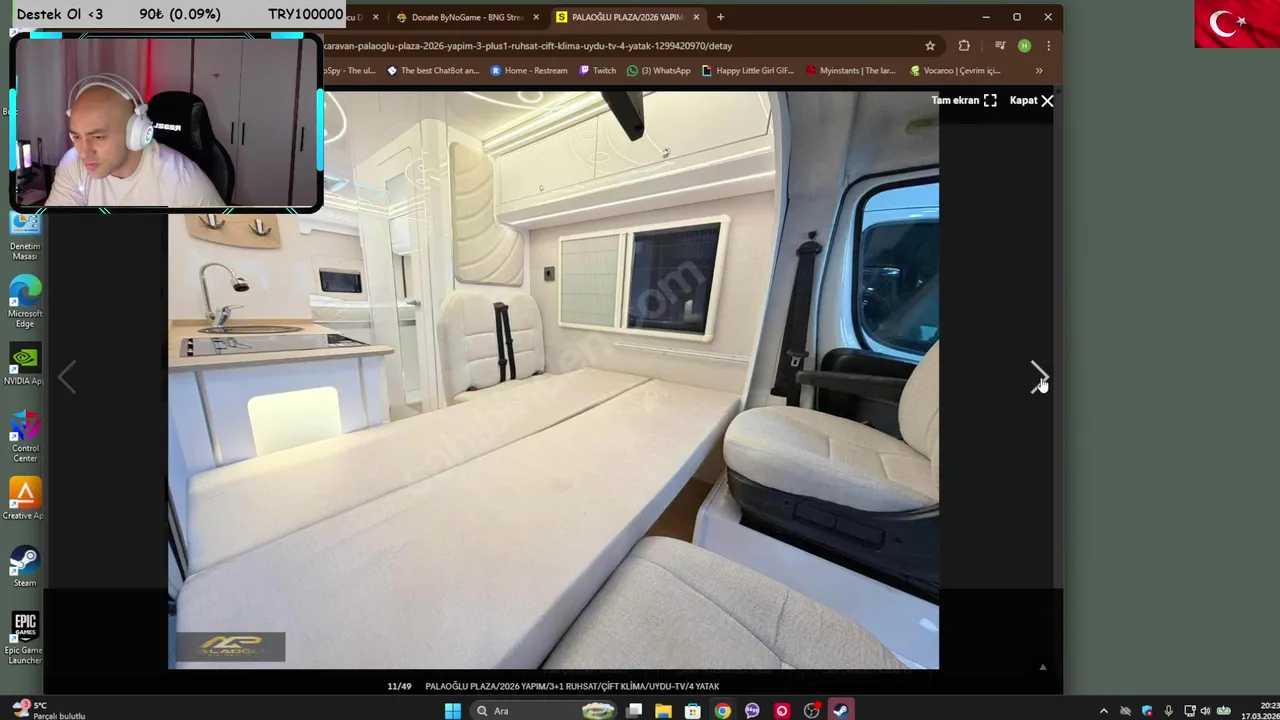Open the purple chat app on taskbar
This screenshot has height=720, width=1280.
(x=752, y=711)
